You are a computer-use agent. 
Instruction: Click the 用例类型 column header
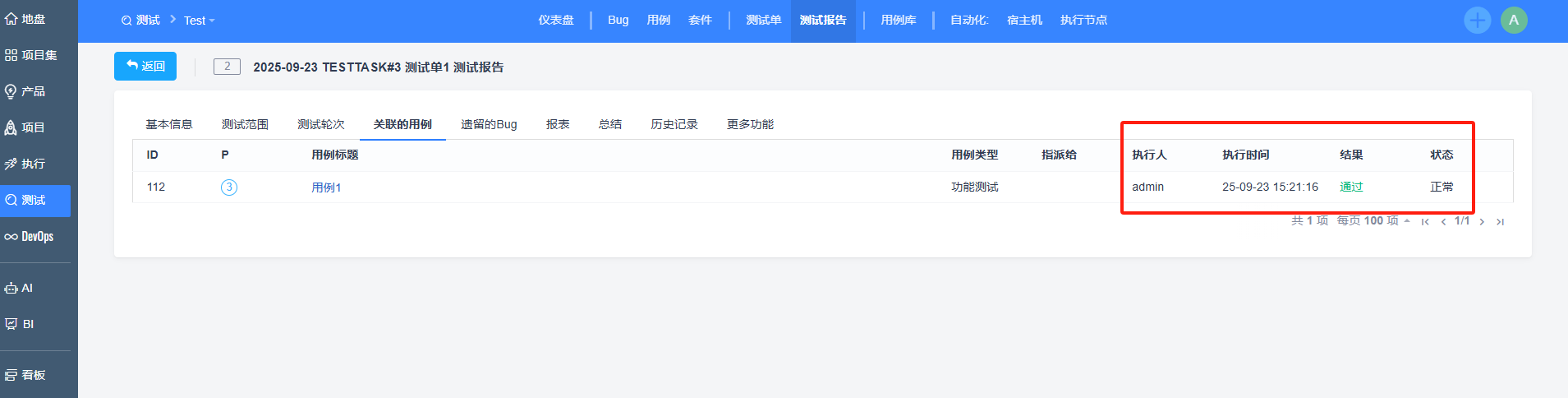pyautogui.click(x=975, y=155)
